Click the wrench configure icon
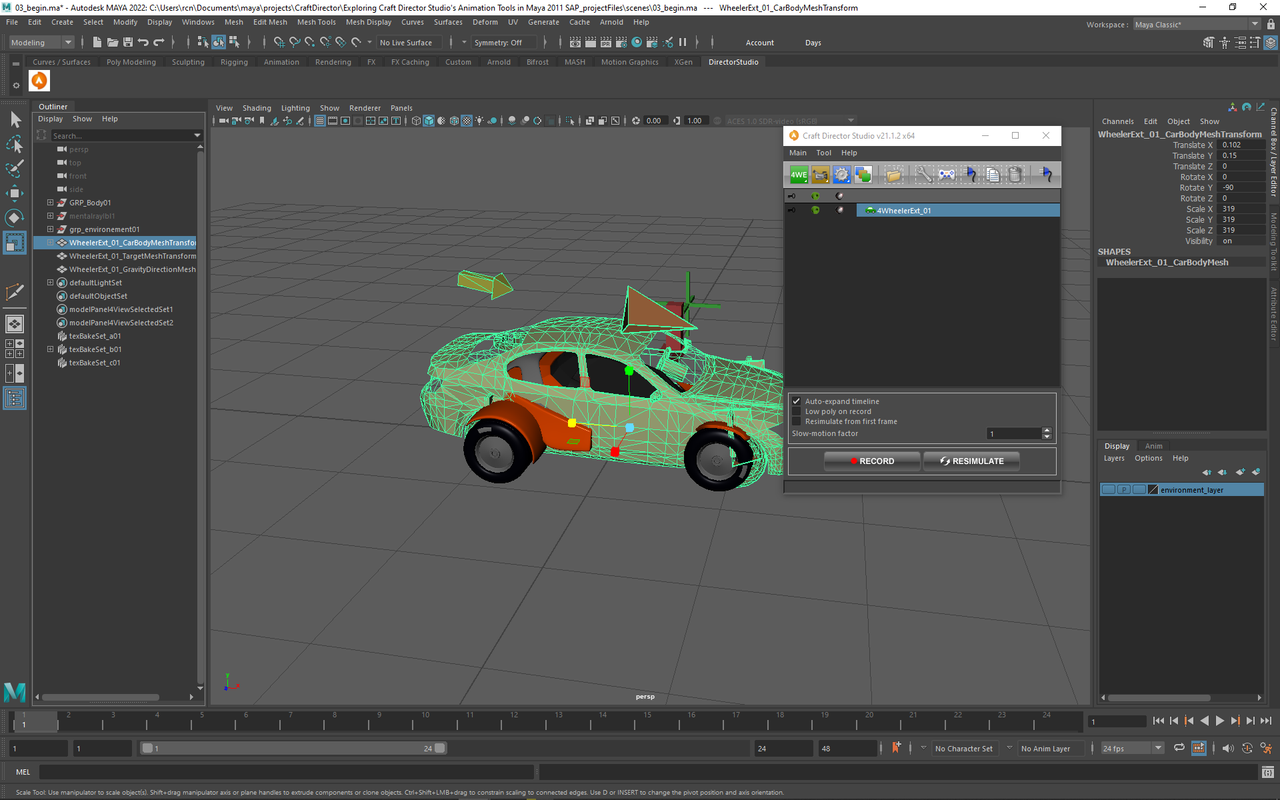The width and height of the screenshot is (1280, 800). pos(924,174)
